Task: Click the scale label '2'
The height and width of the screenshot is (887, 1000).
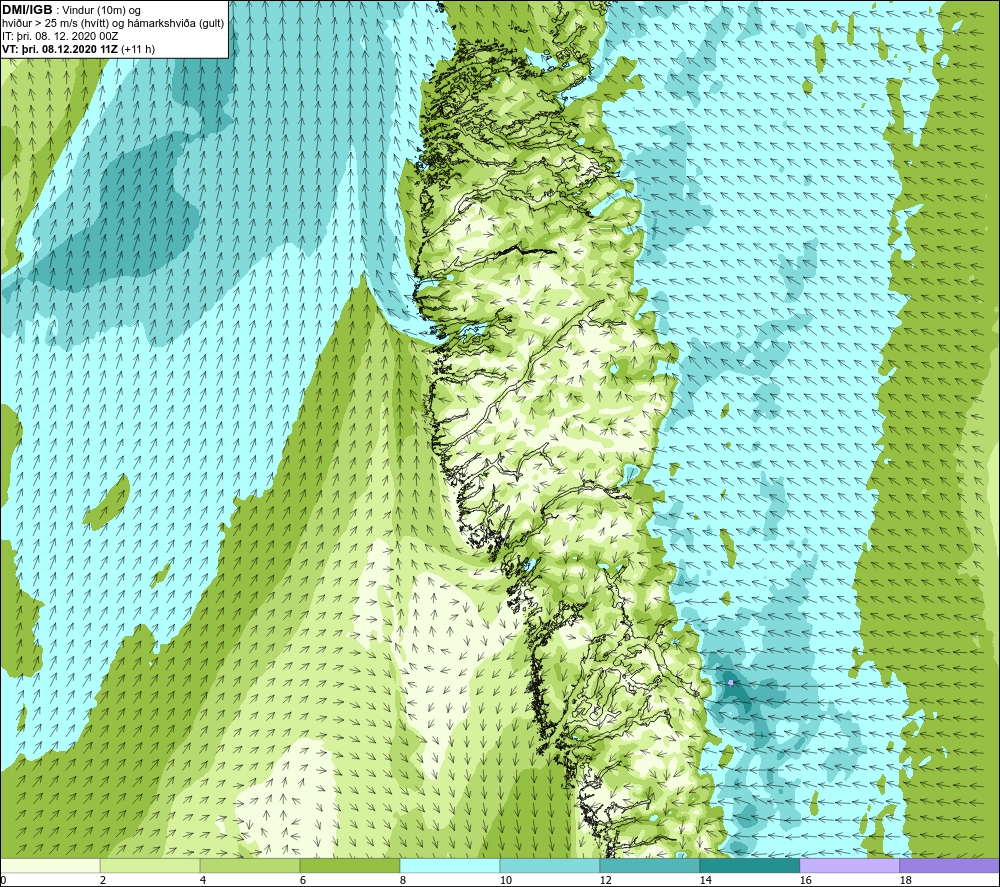Action: click(103, 881)
